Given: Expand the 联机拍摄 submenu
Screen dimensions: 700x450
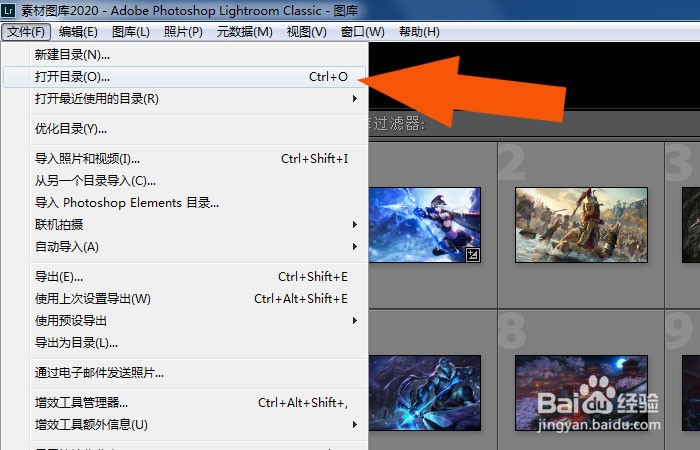Looking at the screenshot, I should click(x=184, y=225).
